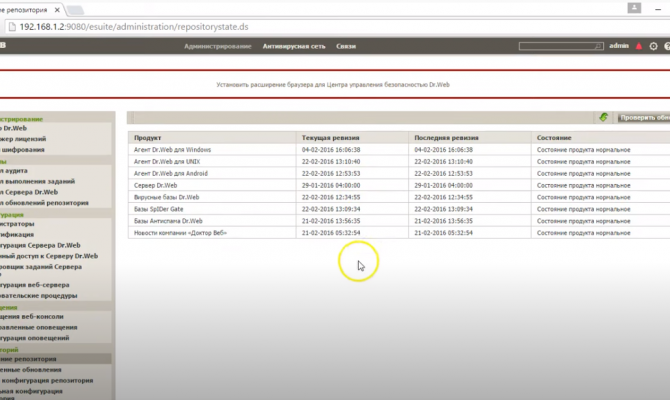Open the Администрирование menu
The height and width of the screenshot is (400, 670).
coord(217,46)
